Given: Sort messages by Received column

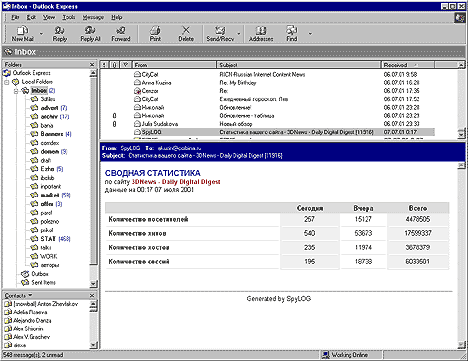Looking at the screenshot, I should point(408,65).
